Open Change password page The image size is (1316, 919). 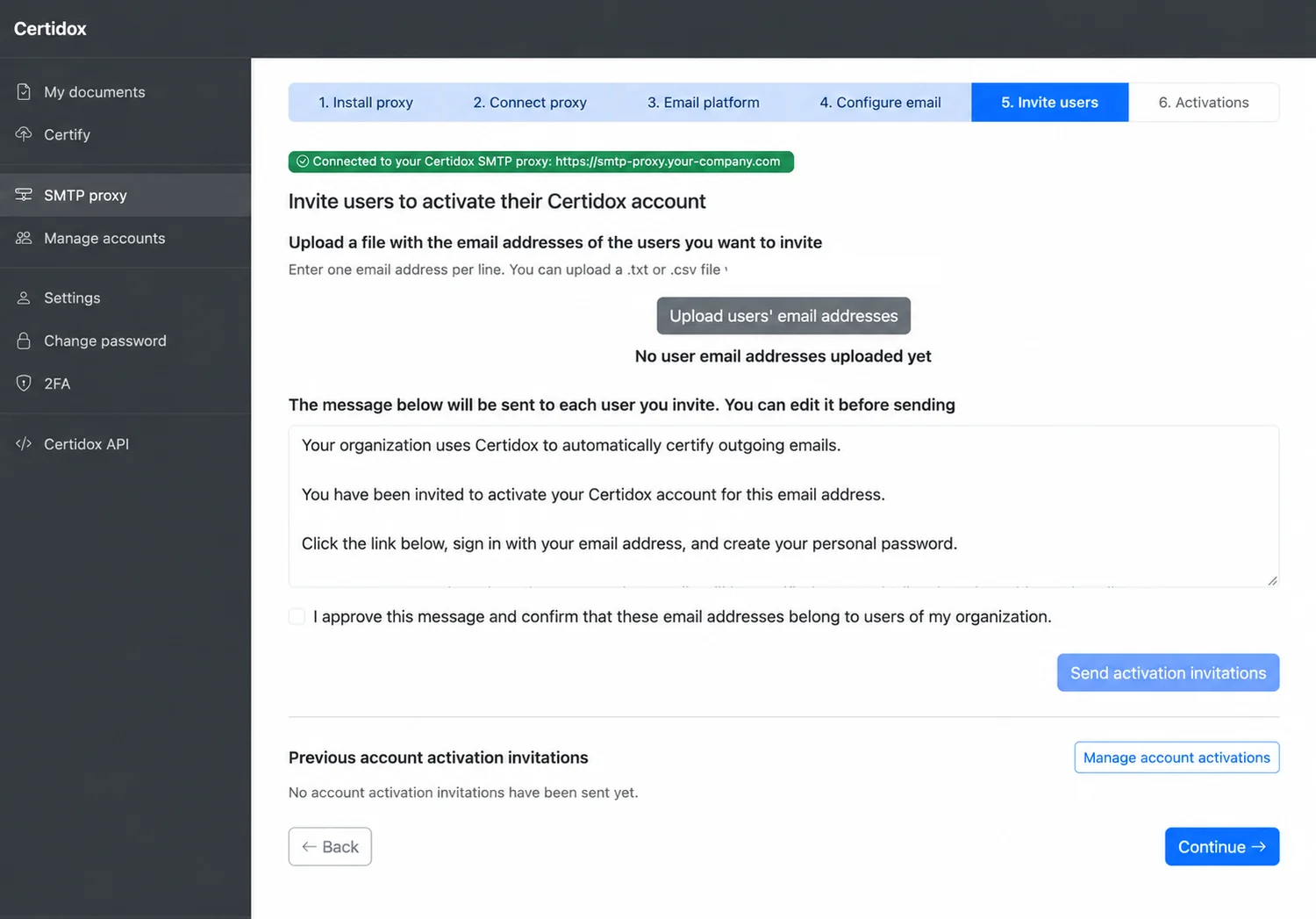click(125, 341)
